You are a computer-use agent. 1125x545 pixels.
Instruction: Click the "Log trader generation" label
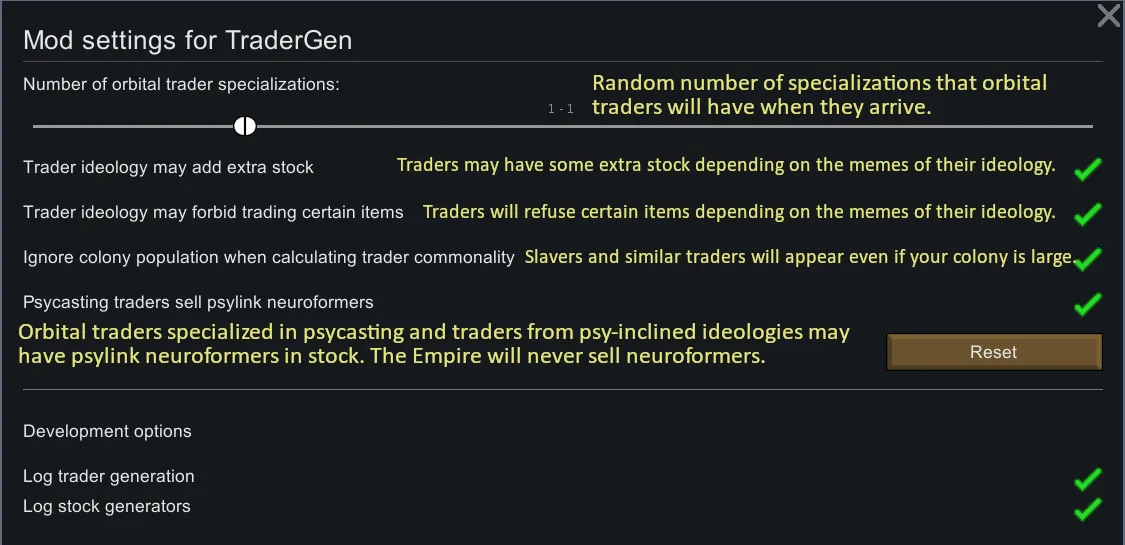[x=108, y=477]
